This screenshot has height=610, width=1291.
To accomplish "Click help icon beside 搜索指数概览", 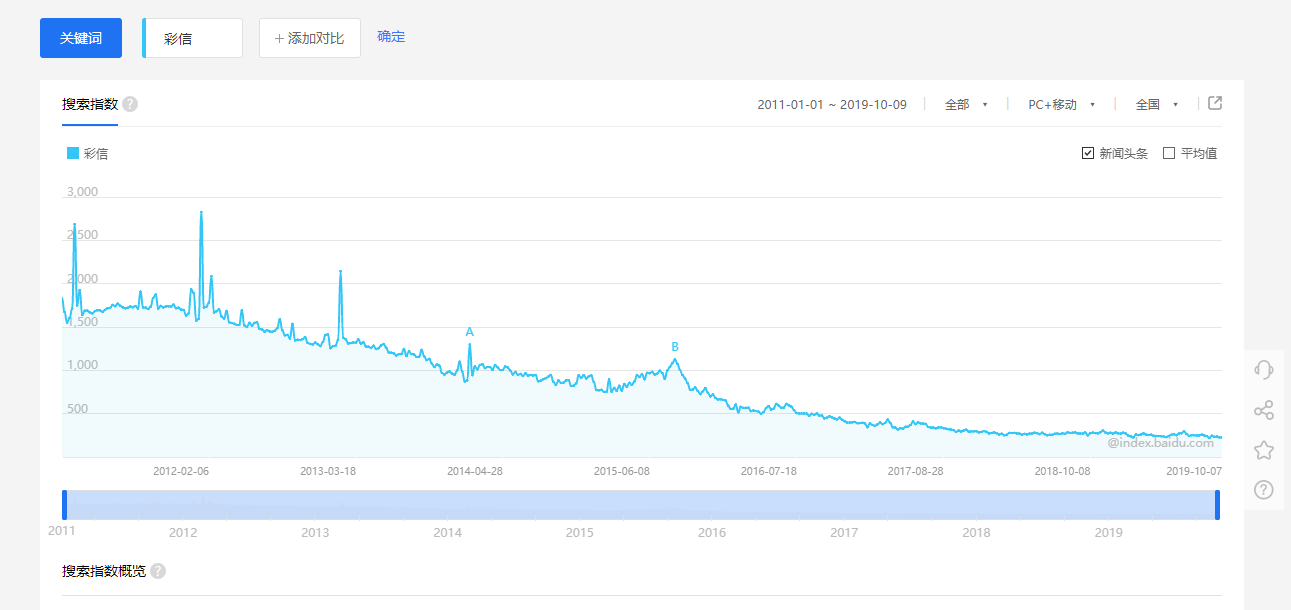I will pyautogui.click(x=158, y=571).
